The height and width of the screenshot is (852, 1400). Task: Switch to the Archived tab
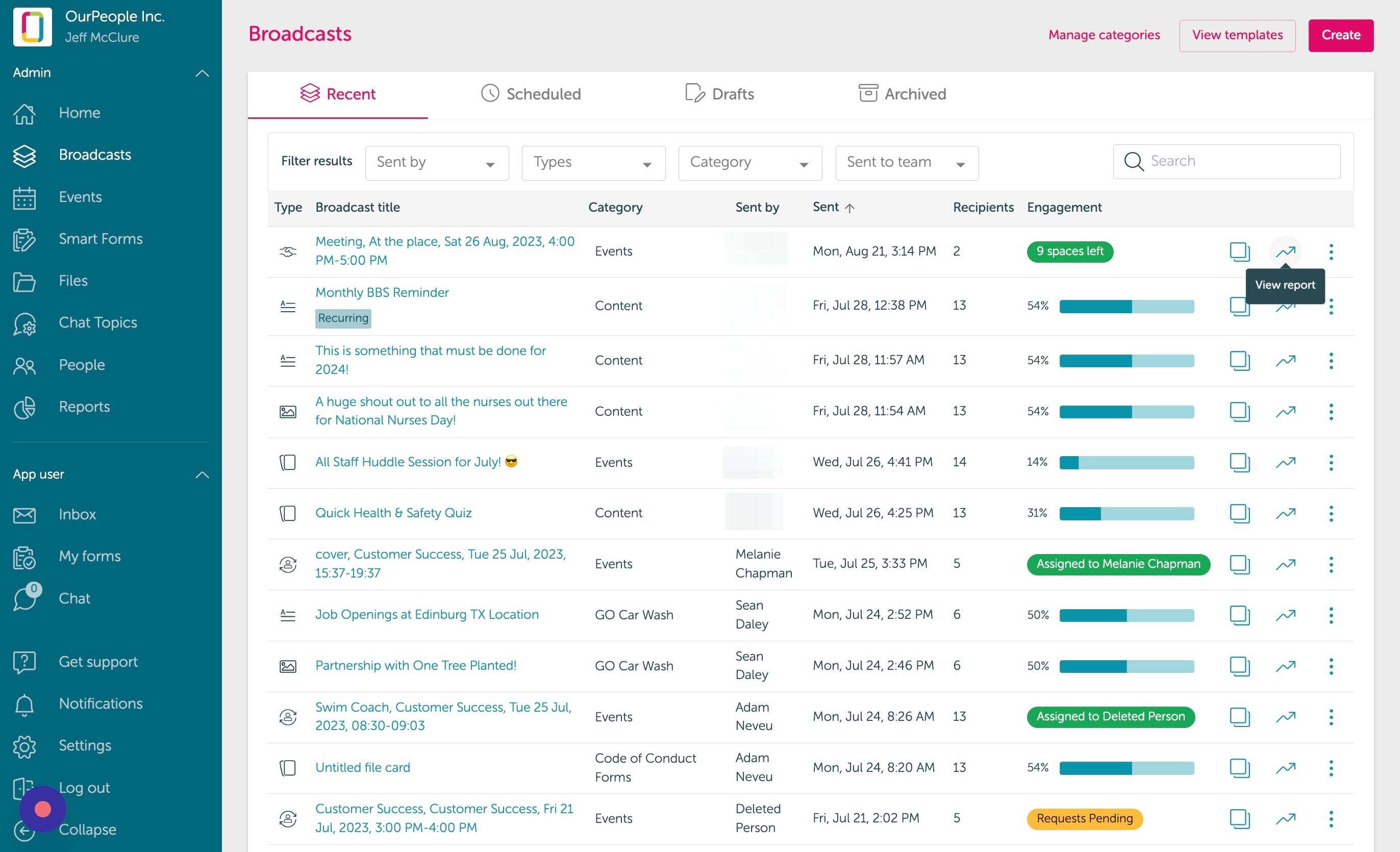tap(902, 94)
